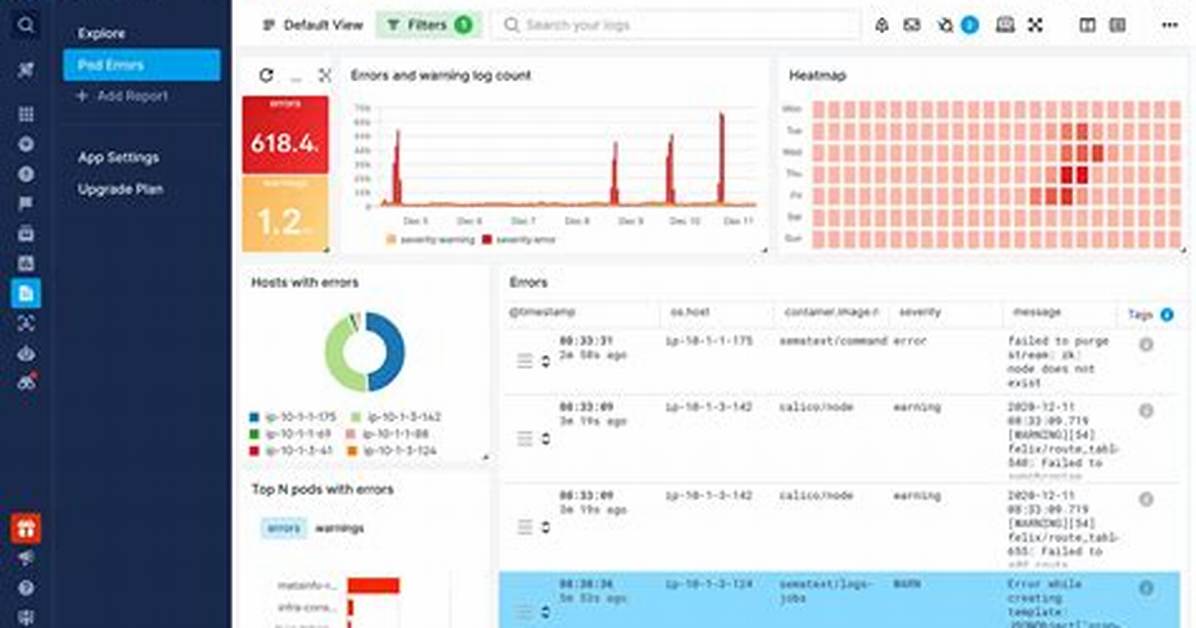Open the Filters dropdown button

[429, 25]
